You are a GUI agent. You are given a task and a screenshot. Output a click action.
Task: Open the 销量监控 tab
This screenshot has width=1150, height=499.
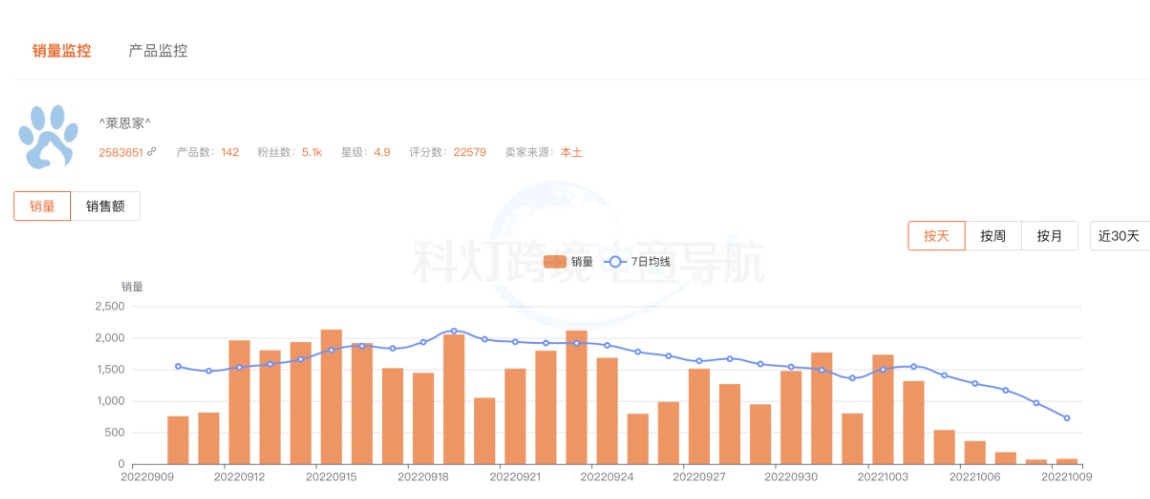(62, 51)
